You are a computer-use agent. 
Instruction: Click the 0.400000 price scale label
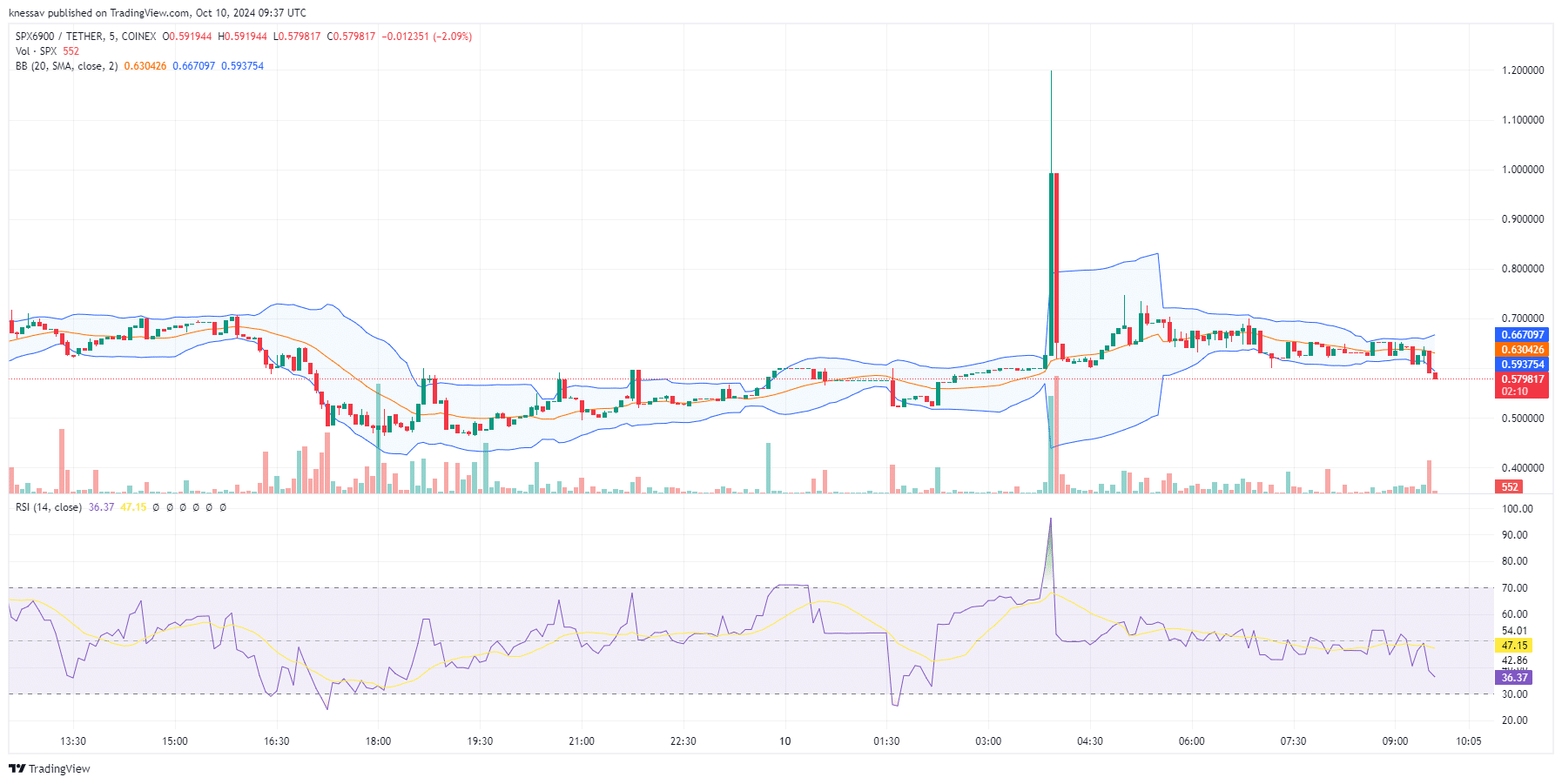tap(1523, 468)
